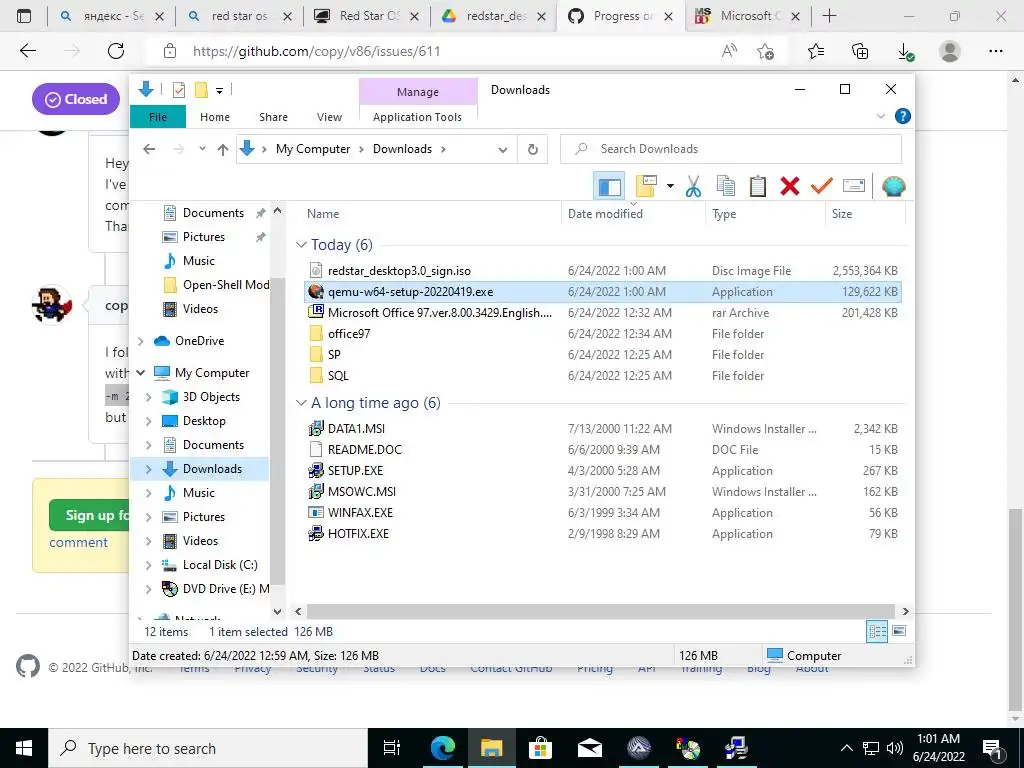The width and height of the screenshot is (1024, 768).
Task: Click the horizontal scrollbar in file list
Action: coord(601,611)
